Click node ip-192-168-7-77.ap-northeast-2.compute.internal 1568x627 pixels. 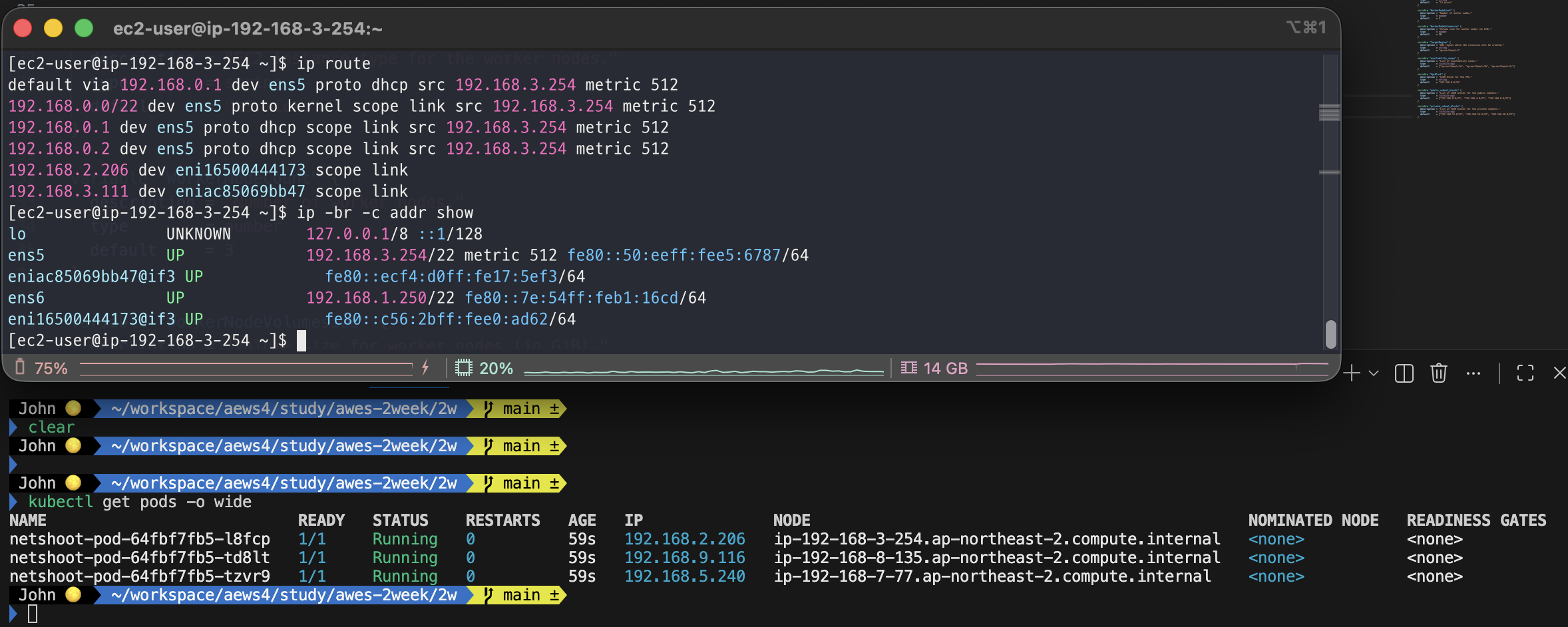click(992, 576)
